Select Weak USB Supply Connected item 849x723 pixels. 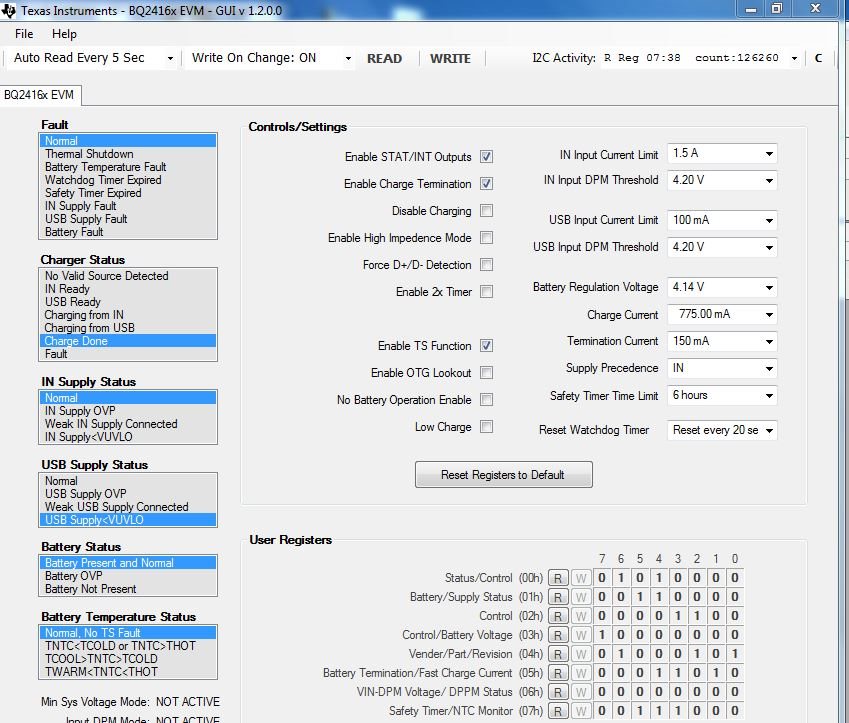[x=128, y=507]
